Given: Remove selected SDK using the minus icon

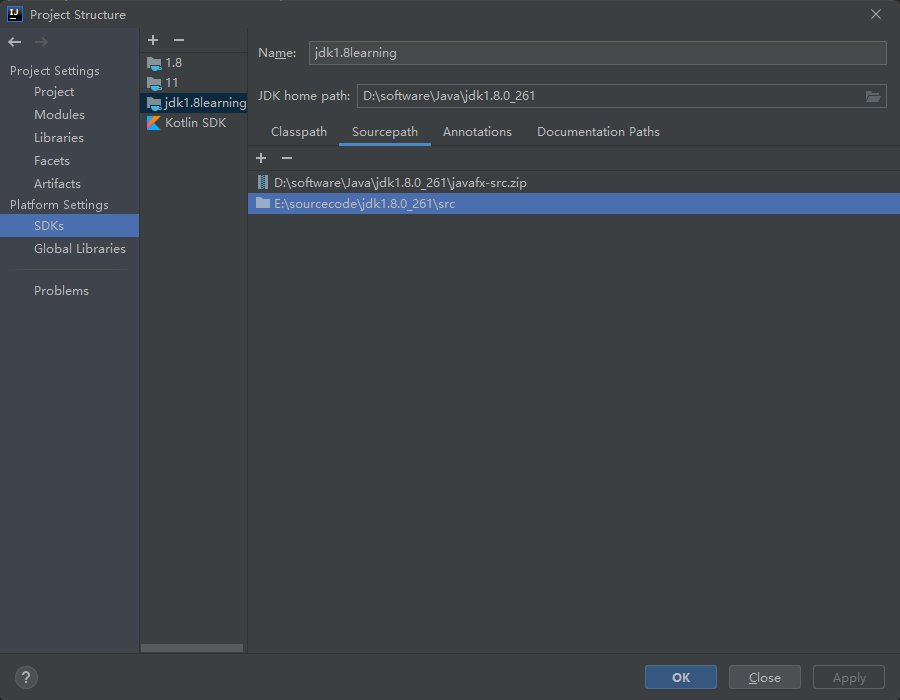Looking at the screenshot, I should coord(179,40).
